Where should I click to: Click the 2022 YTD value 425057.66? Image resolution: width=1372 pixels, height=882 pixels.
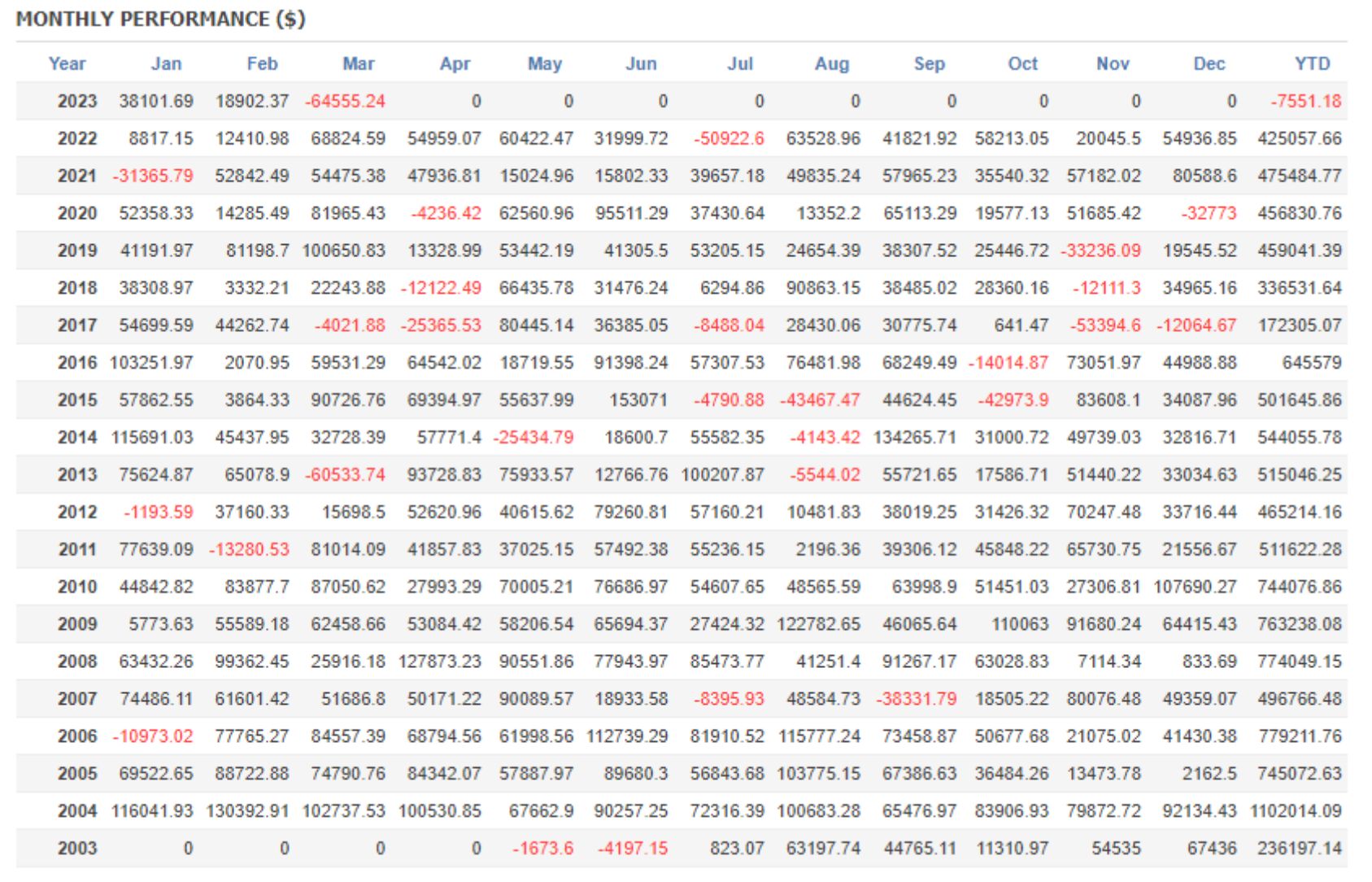coord(1300,138)
